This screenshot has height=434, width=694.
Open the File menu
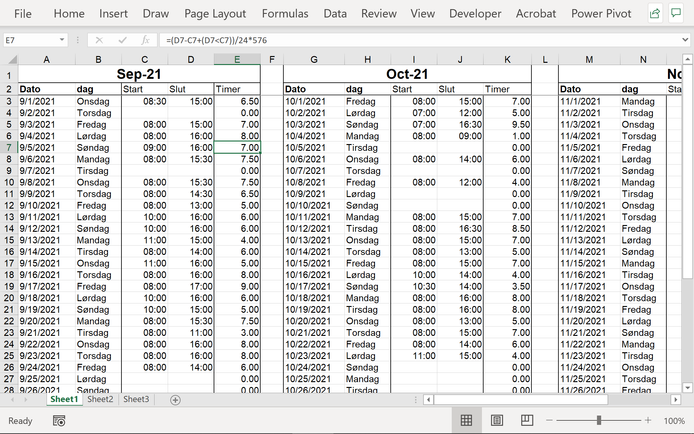(x=23, y=14)
